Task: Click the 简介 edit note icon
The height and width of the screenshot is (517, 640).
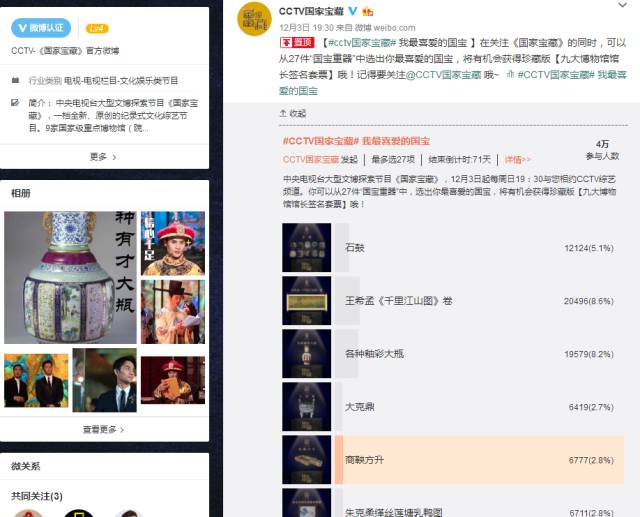Action: pos(16,102)
